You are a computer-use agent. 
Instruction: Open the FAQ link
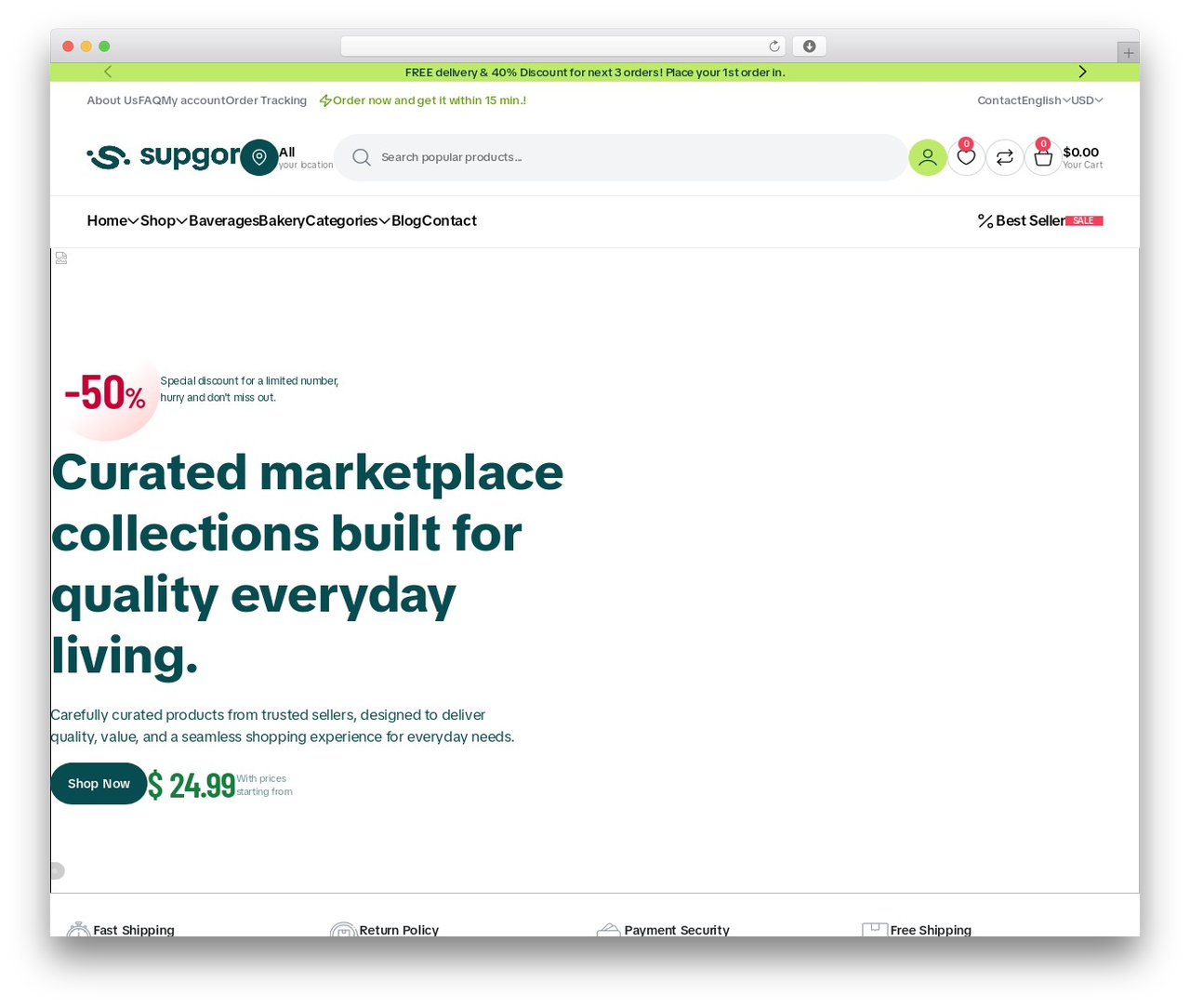150,100
